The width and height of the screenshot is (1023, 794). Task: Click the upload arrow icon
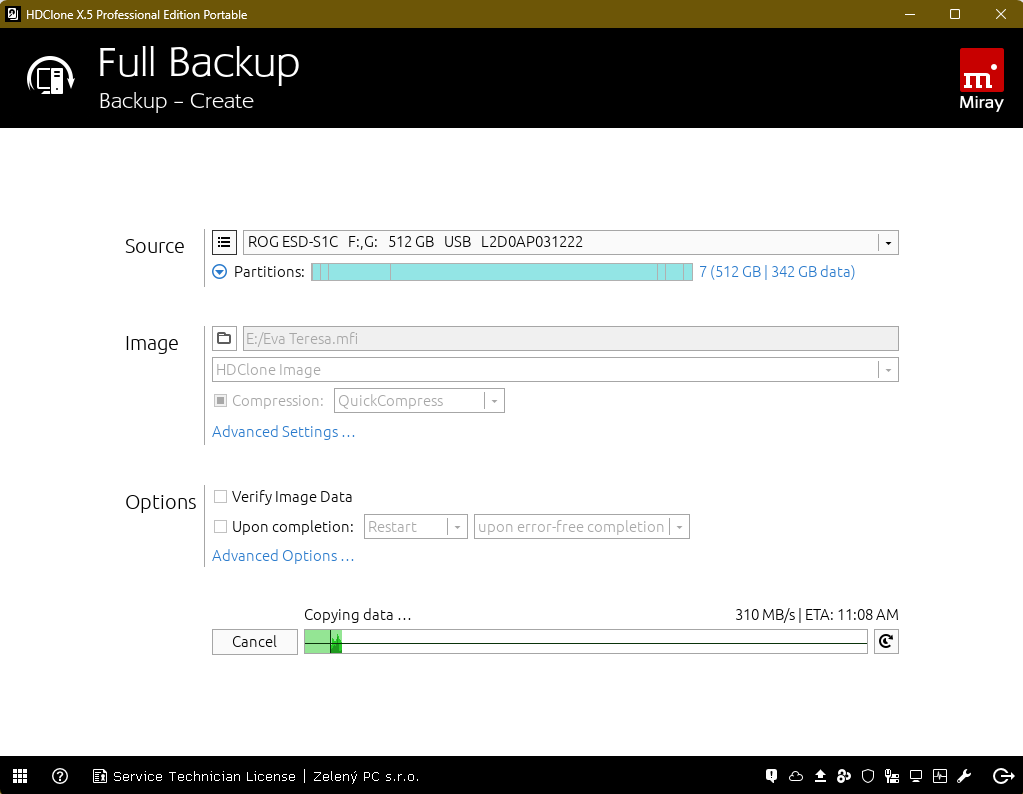pos(820,776)
